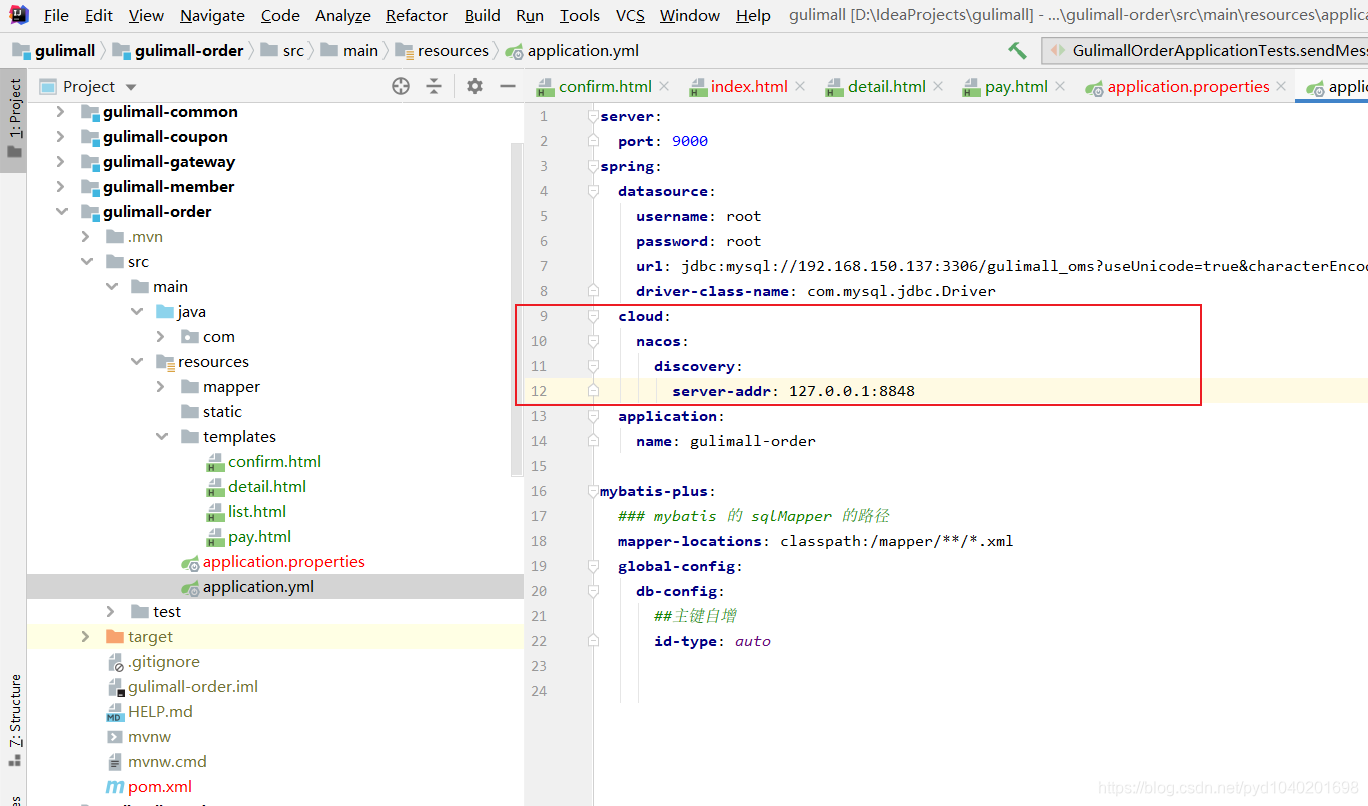
Task: Open the Analyze menu
Action: pyautogui.click(x=343, y=15)
